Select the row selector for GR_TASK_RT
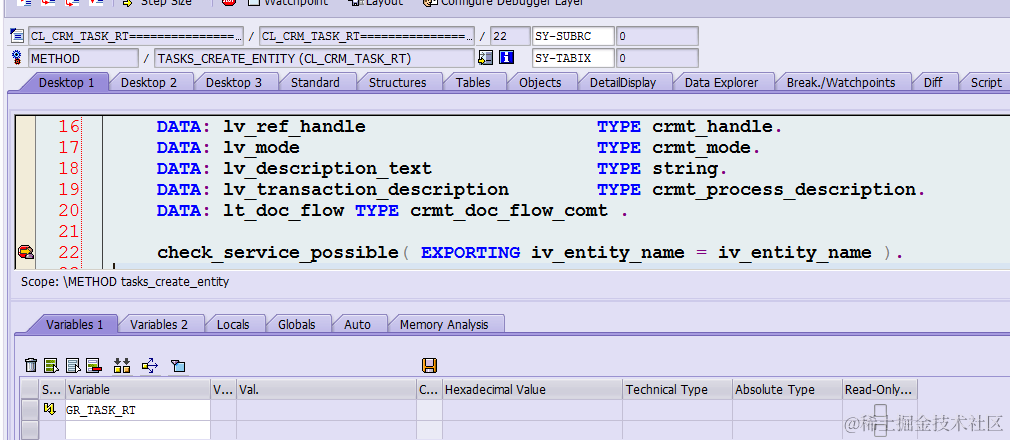 (30, 410)
